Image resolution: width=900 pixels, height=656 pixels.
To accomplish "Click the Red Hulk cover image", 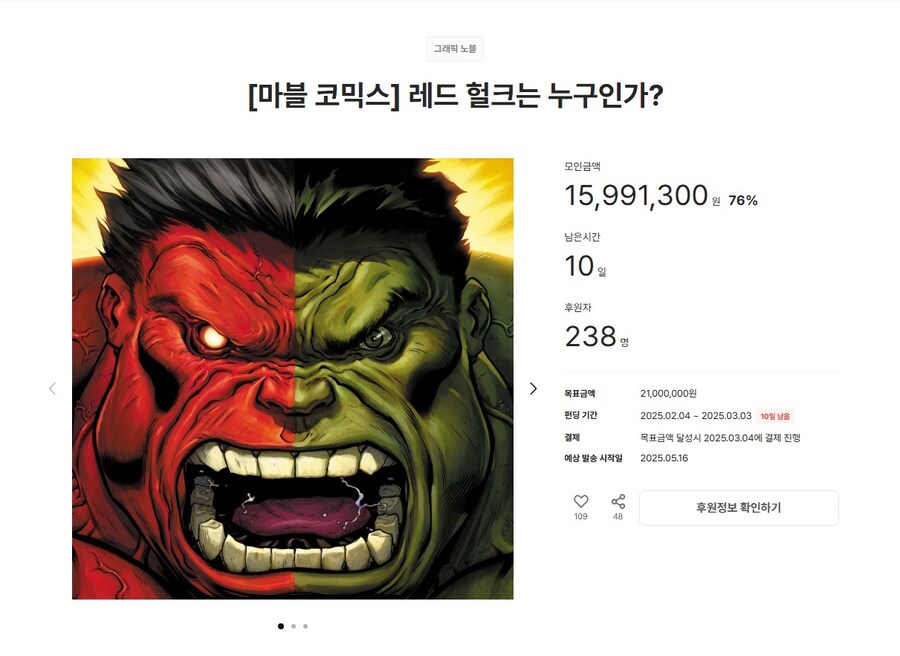I will 293,379.
